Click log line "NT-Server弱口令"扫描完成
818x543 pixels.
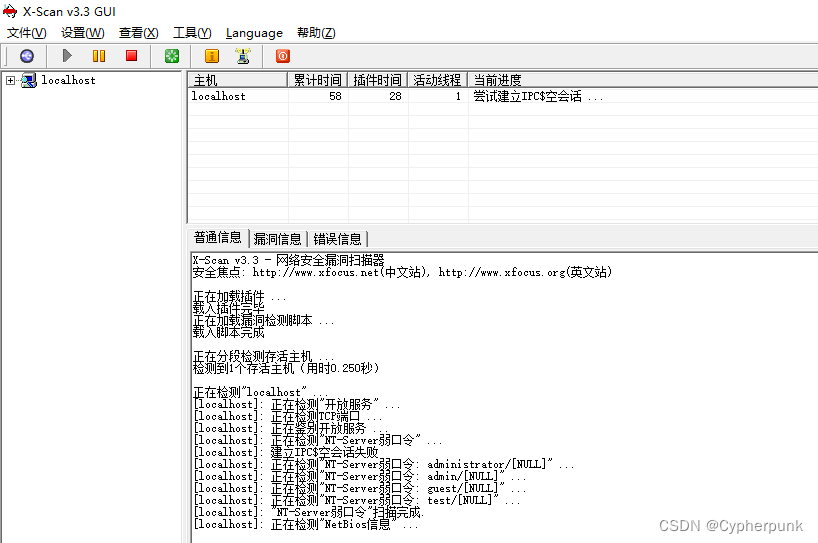click(x=308, y=512)
